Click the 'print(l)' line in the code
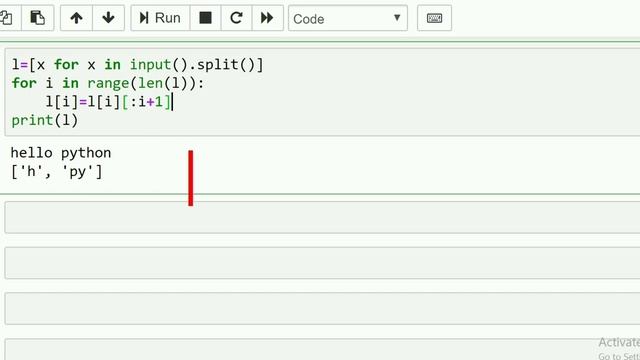640x360 pixels. coord(45,120)
